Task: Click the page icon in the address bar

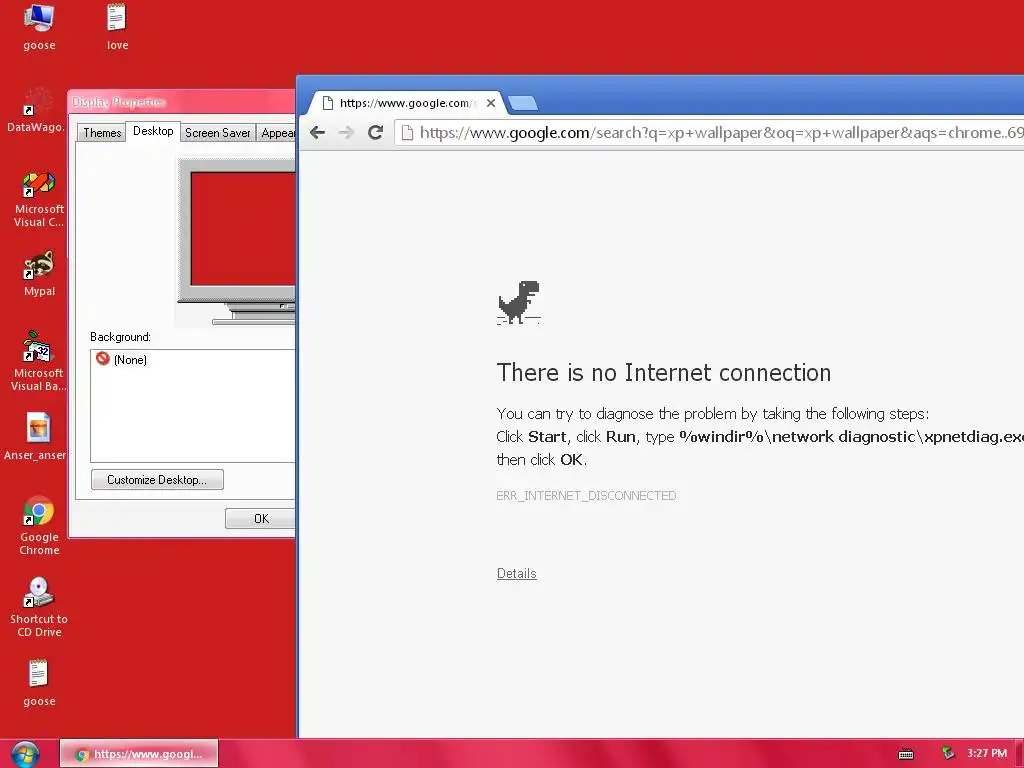Action: click(x=407, y=133)
